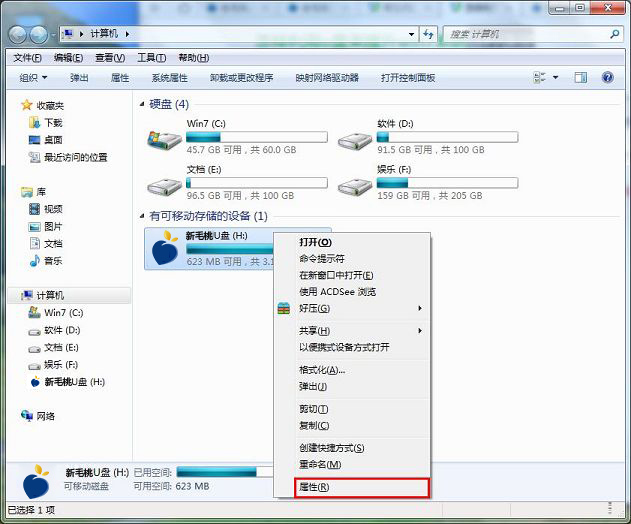Open the 文件(F) menu
This screenshot has width=631, height=524.
click(27, 58)
